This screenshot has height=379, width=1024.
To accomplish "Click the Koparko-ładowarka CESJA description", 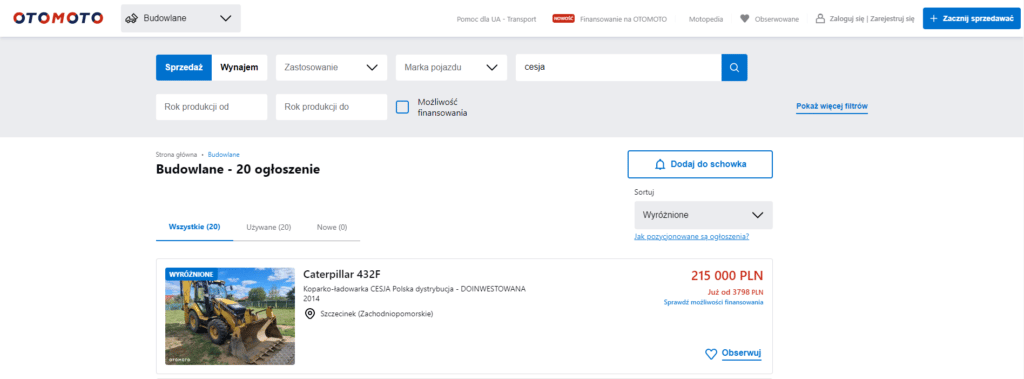I will pos(415,288).
